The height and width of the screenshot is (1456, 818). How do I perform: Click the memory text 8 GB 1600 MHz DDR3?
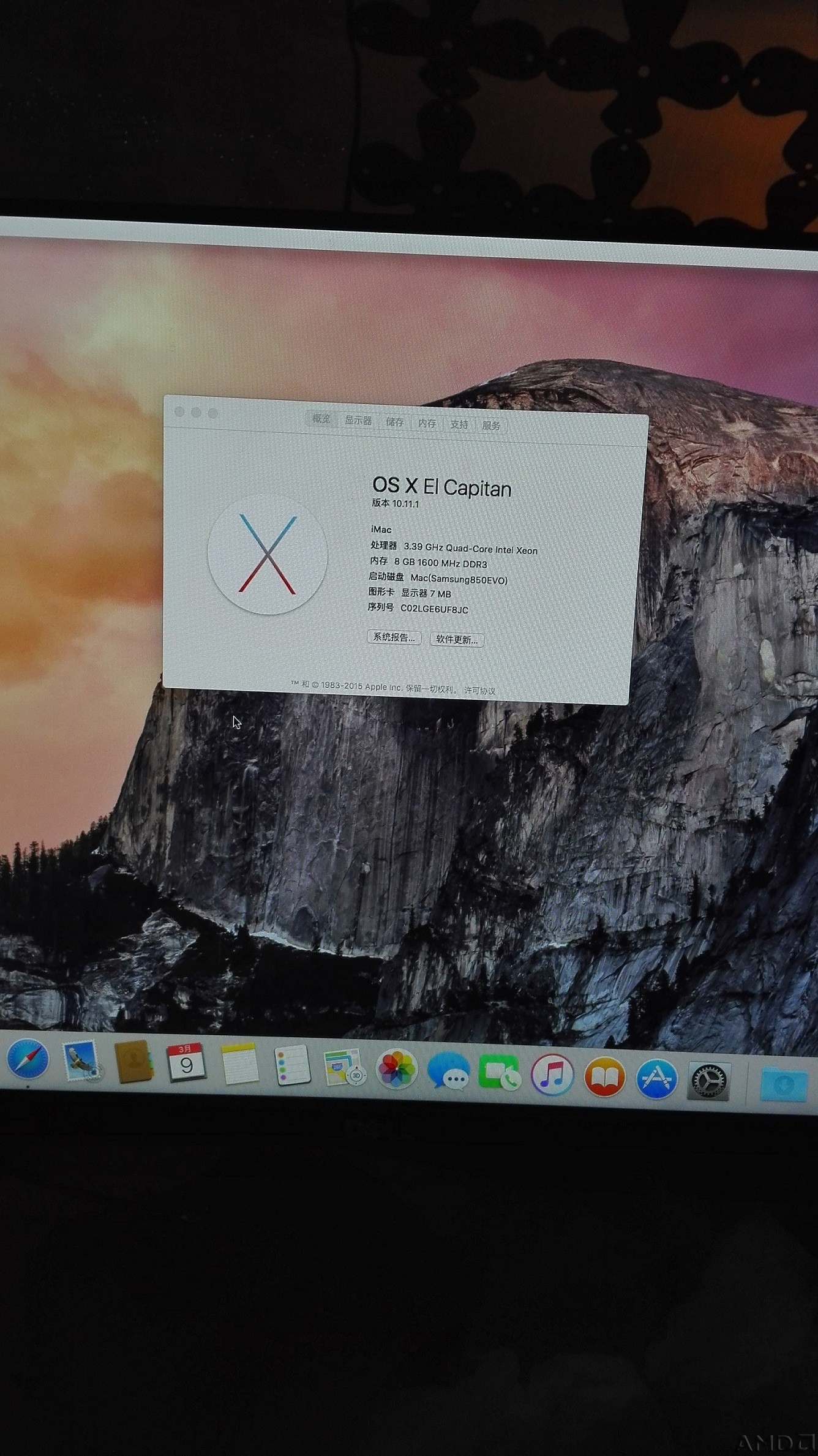click(x=440, y=563)
